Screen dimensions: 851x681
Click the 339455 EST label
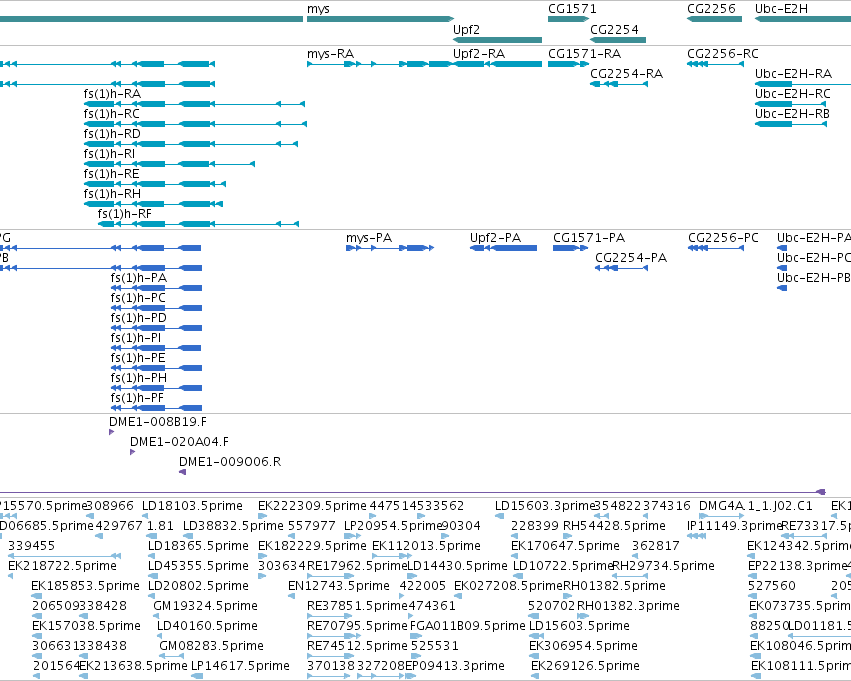point(31,546)
